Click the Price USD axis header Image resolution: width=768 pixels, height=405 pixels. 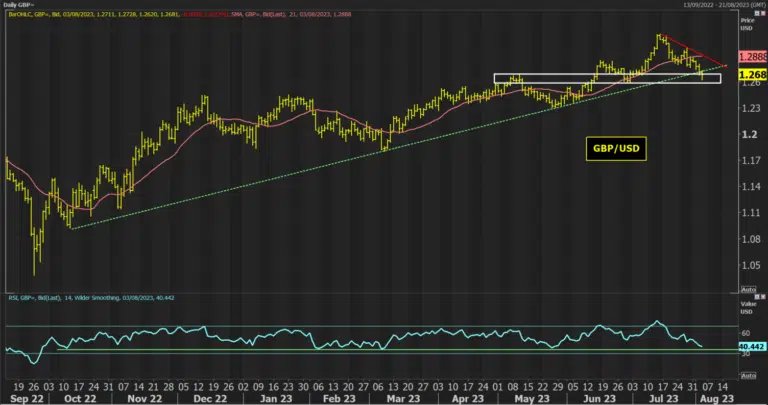[x=747, y=24]
